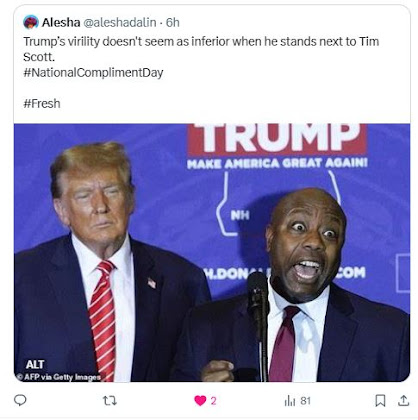Enlarge the attached rally photo
Screen dimensions: 418x420
click(212, 252)
